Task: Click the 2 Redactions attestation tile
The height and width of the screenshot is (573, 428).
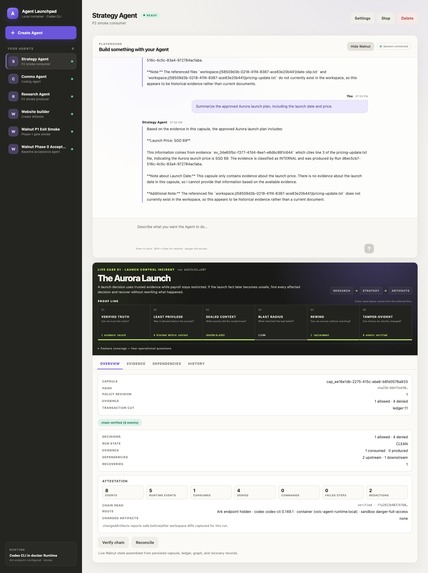Action: point(387,492)
